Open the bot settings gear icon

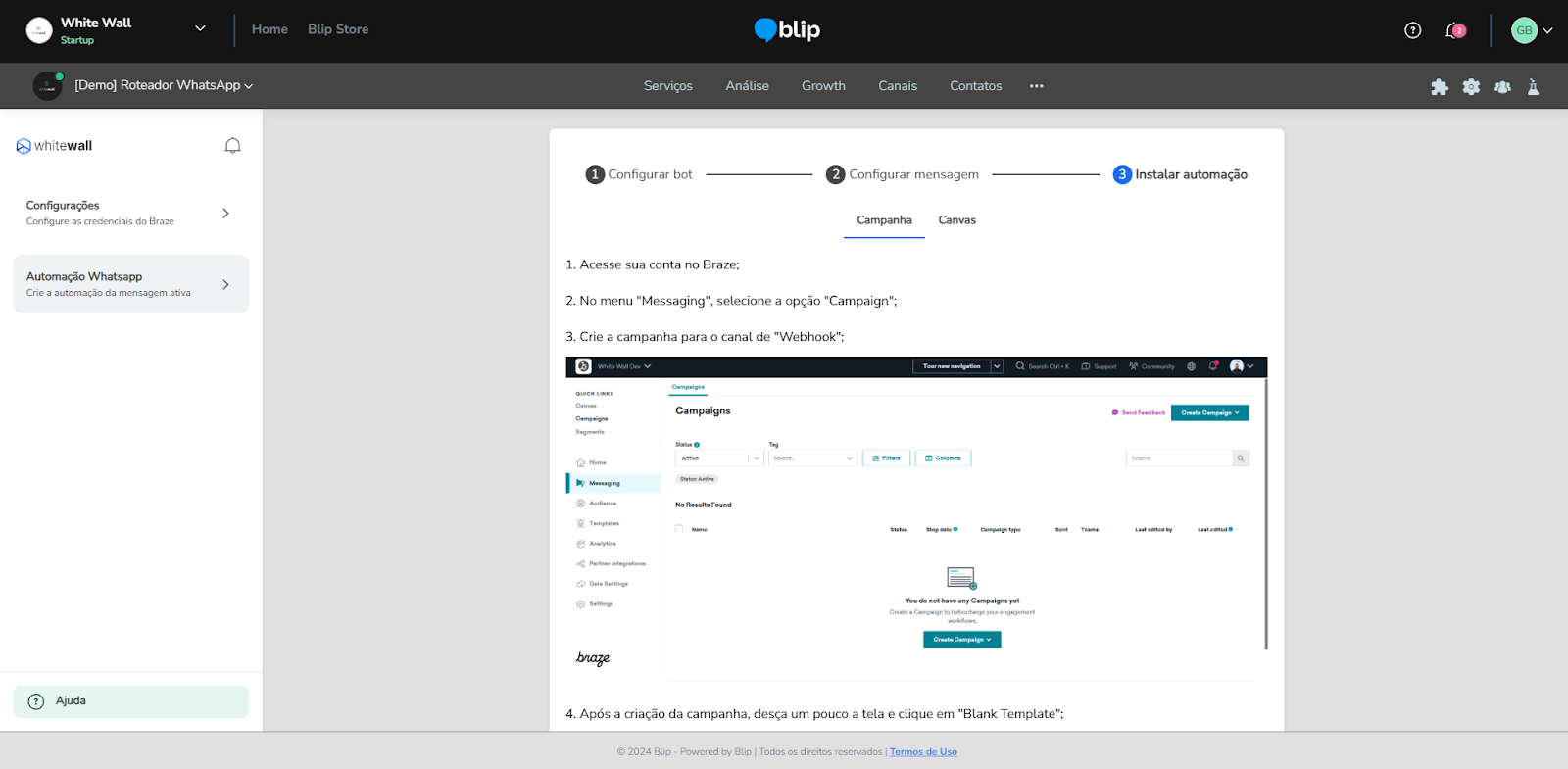pos(1471,87)
